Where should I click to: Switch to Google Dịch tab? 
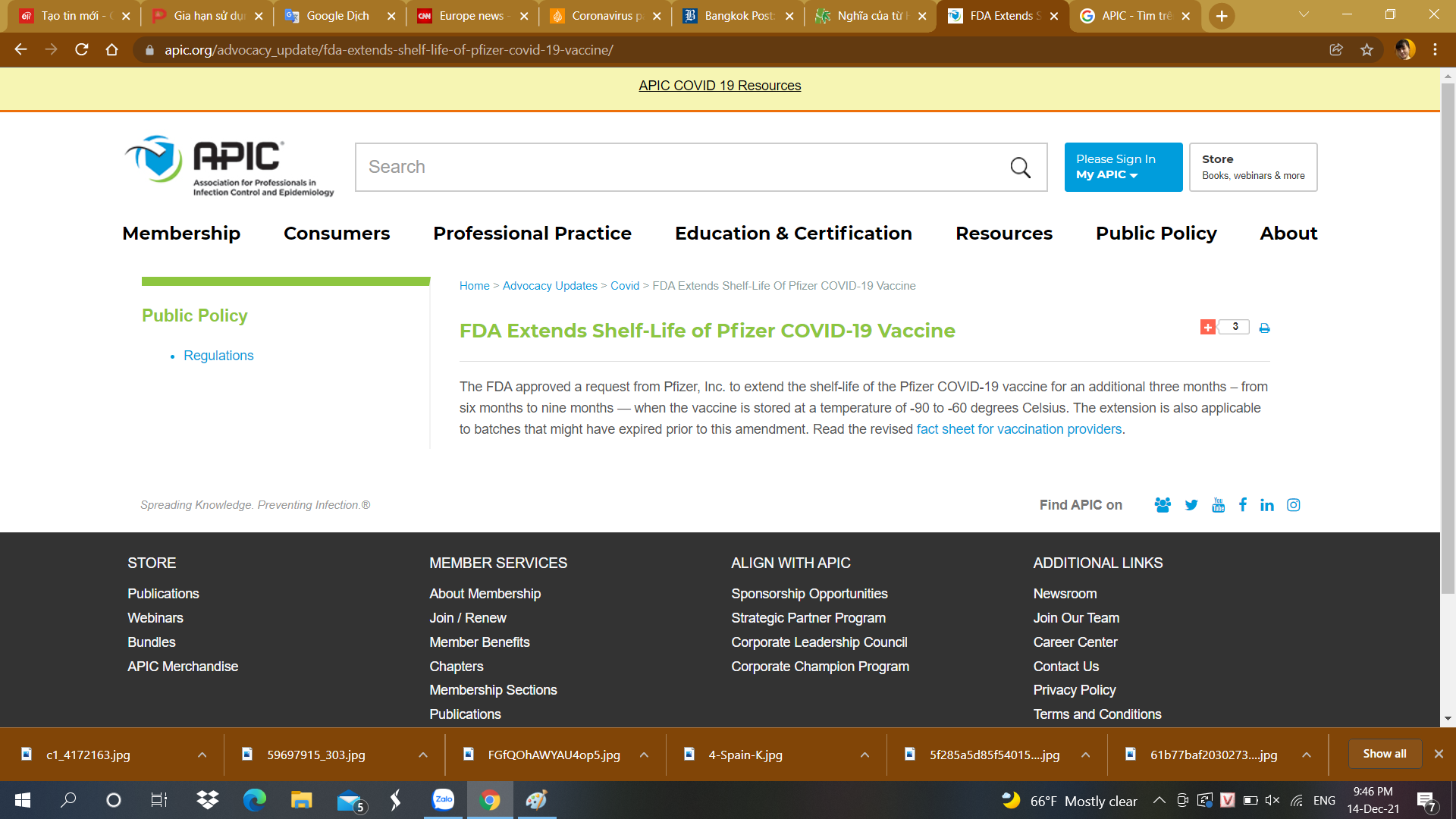(x=339, y=16)
